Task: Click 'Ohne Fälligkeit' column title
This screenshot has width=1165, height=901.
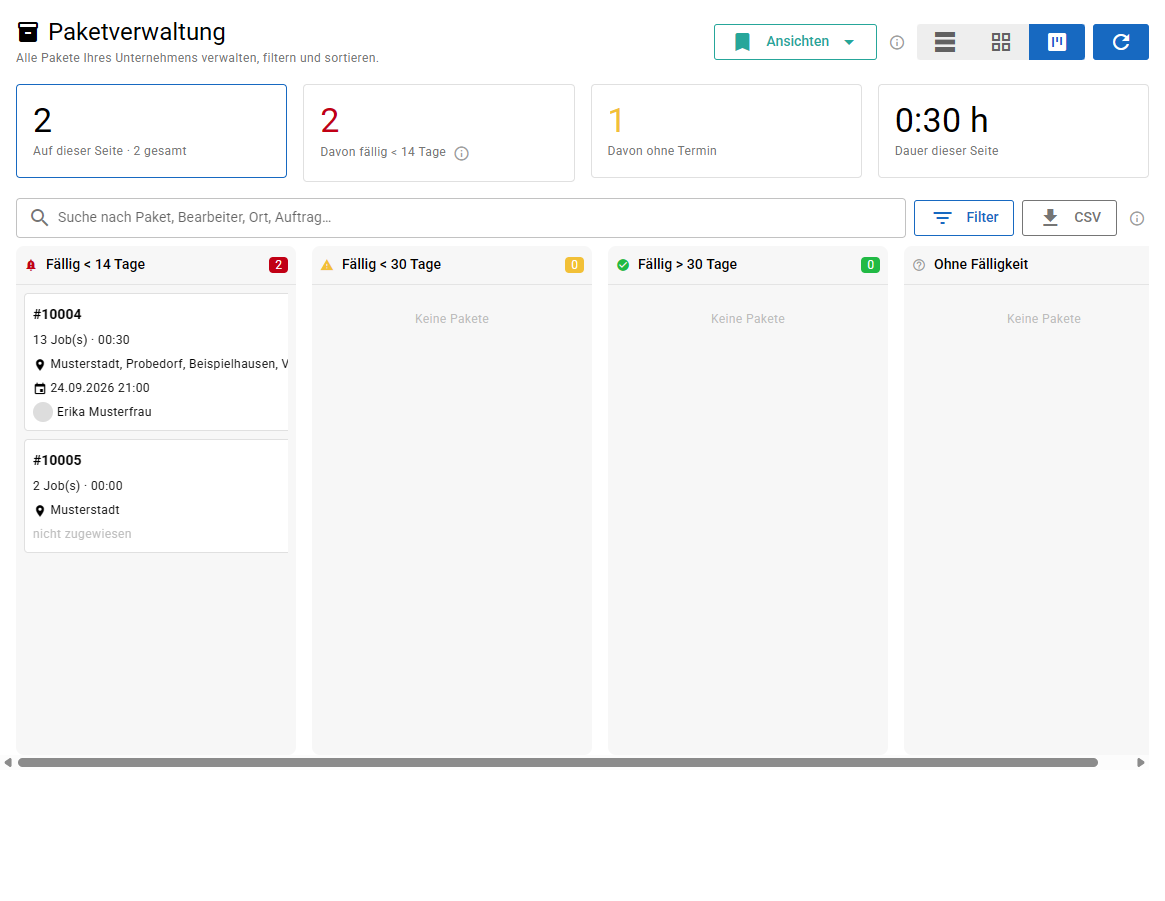Action: (x=981, y=264)
